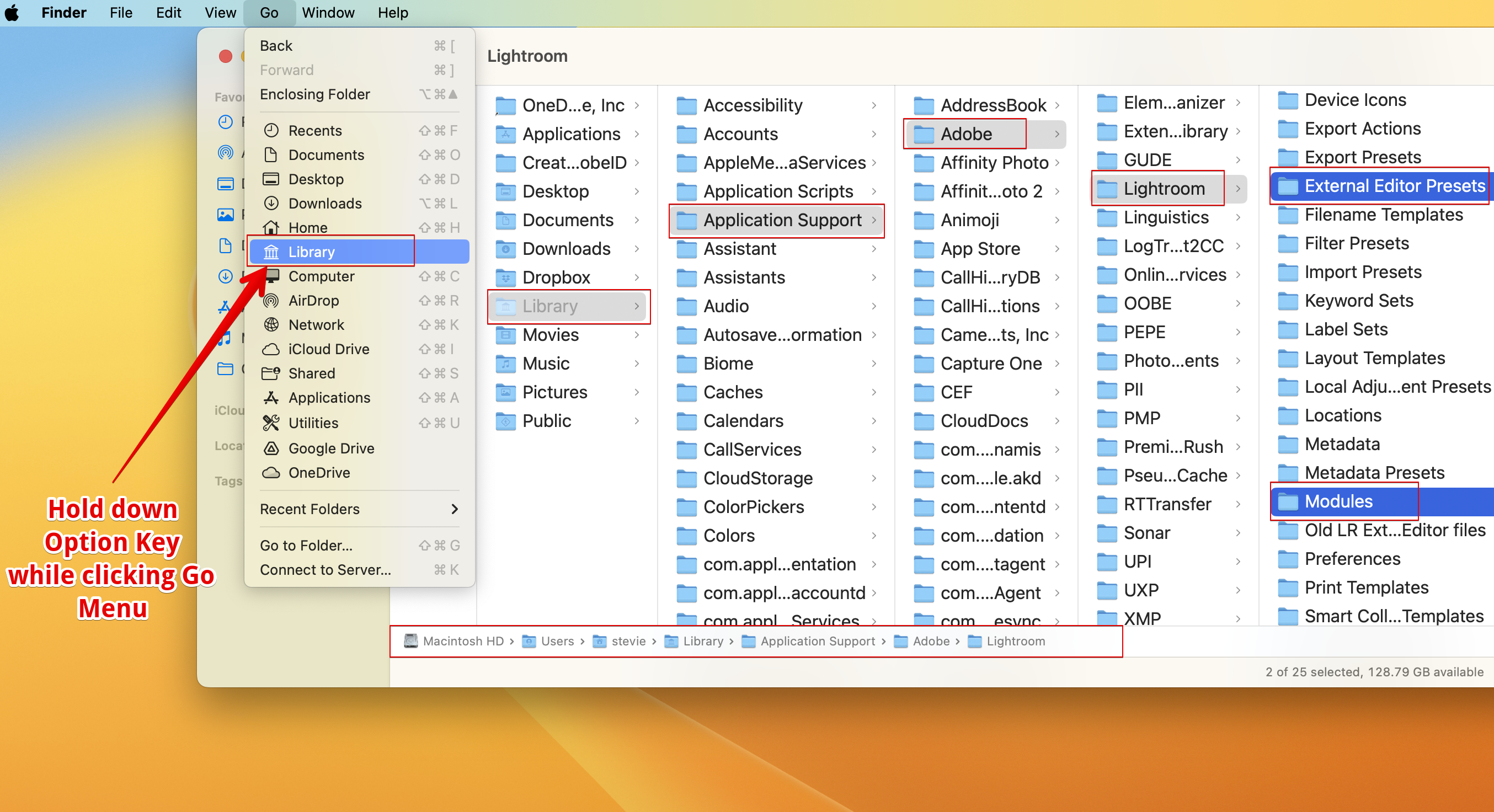
Task: Click the Shared folder icon in Go menu
Action: point(271,373)
